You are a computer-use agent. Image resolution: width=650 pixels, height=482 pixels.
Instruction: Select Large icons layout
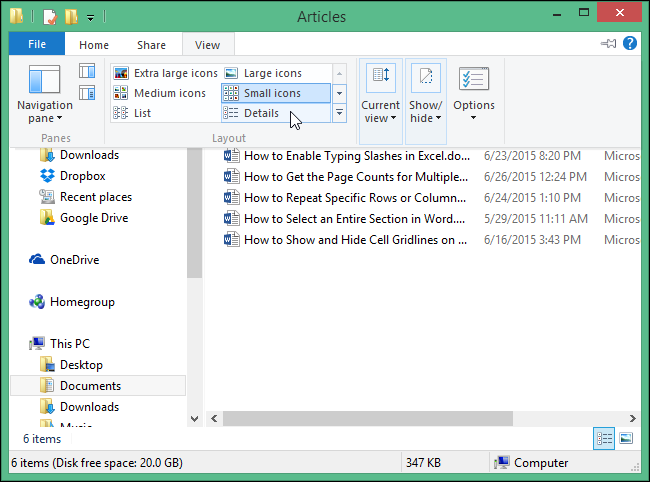[x=276, y=73]
